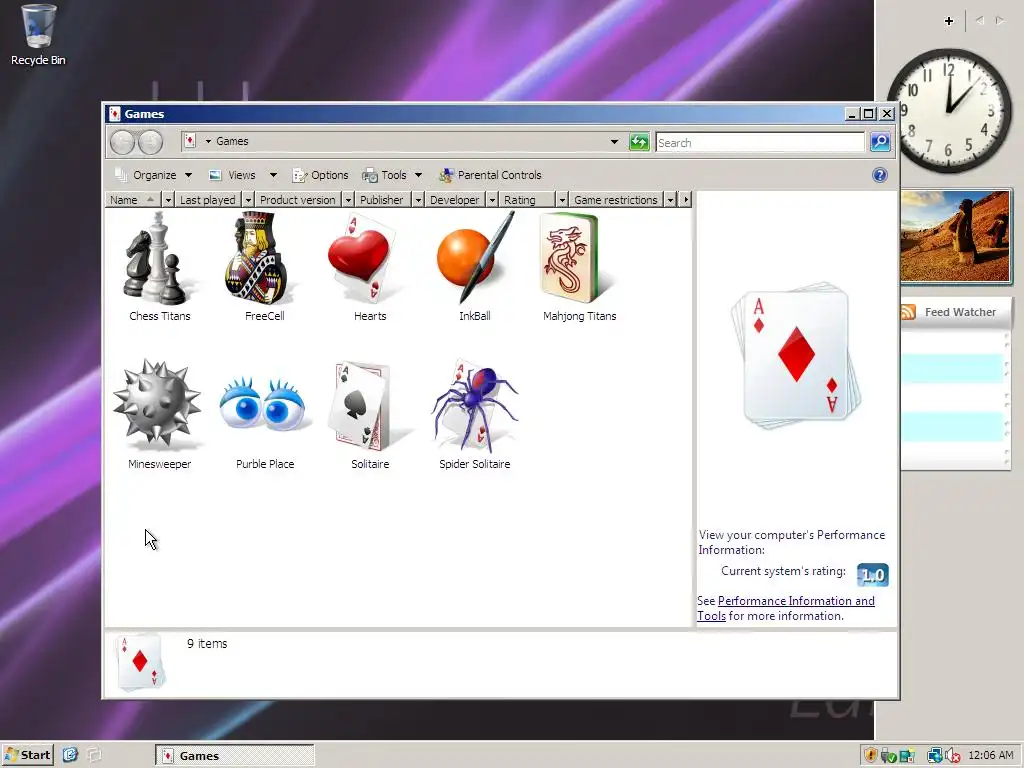The image size is (1024, 768).
Task: Click the sidebar previous gadgets page arrow
Action: coord(980,21)
